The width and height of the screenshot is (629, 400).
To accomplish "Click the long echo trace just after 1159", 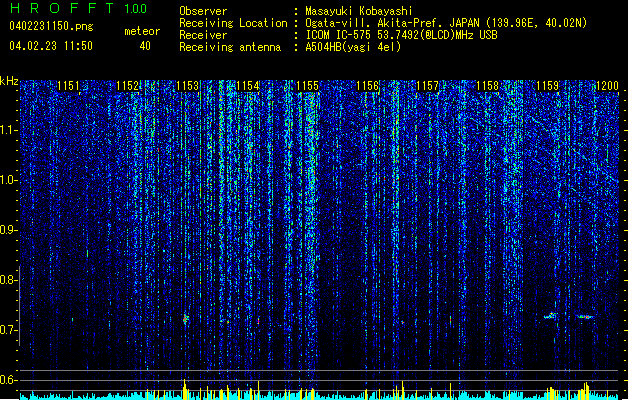I will pyautogui.click(x=551, y=316).
